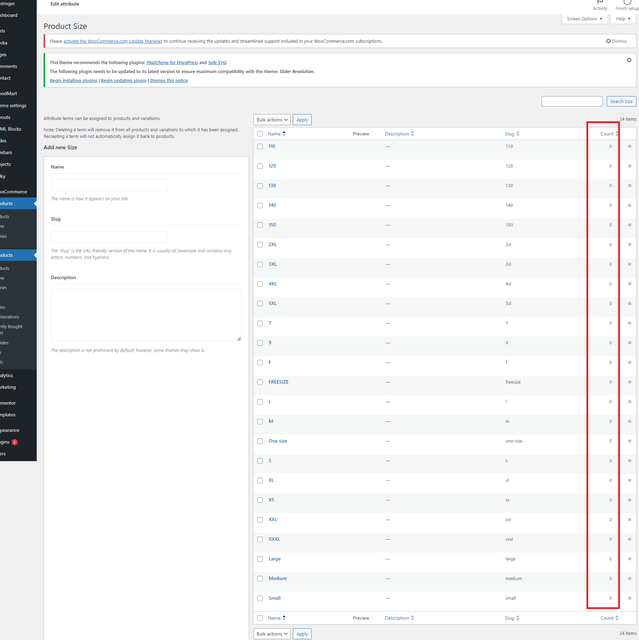Grab the drag handle for row 110

(629, 147)
